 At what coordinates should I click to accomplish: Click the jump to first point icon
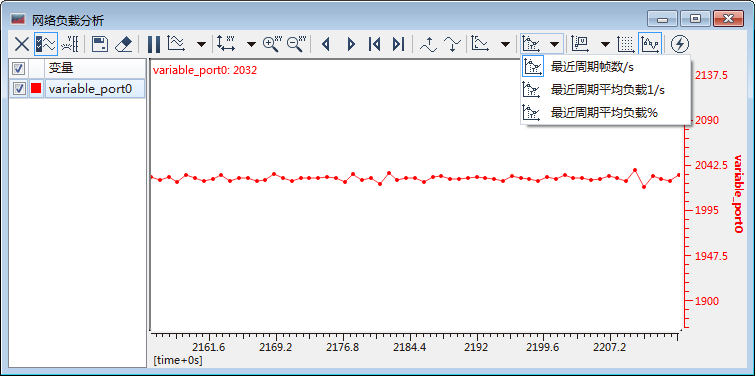pyautogui.click(x=374, y=44)
